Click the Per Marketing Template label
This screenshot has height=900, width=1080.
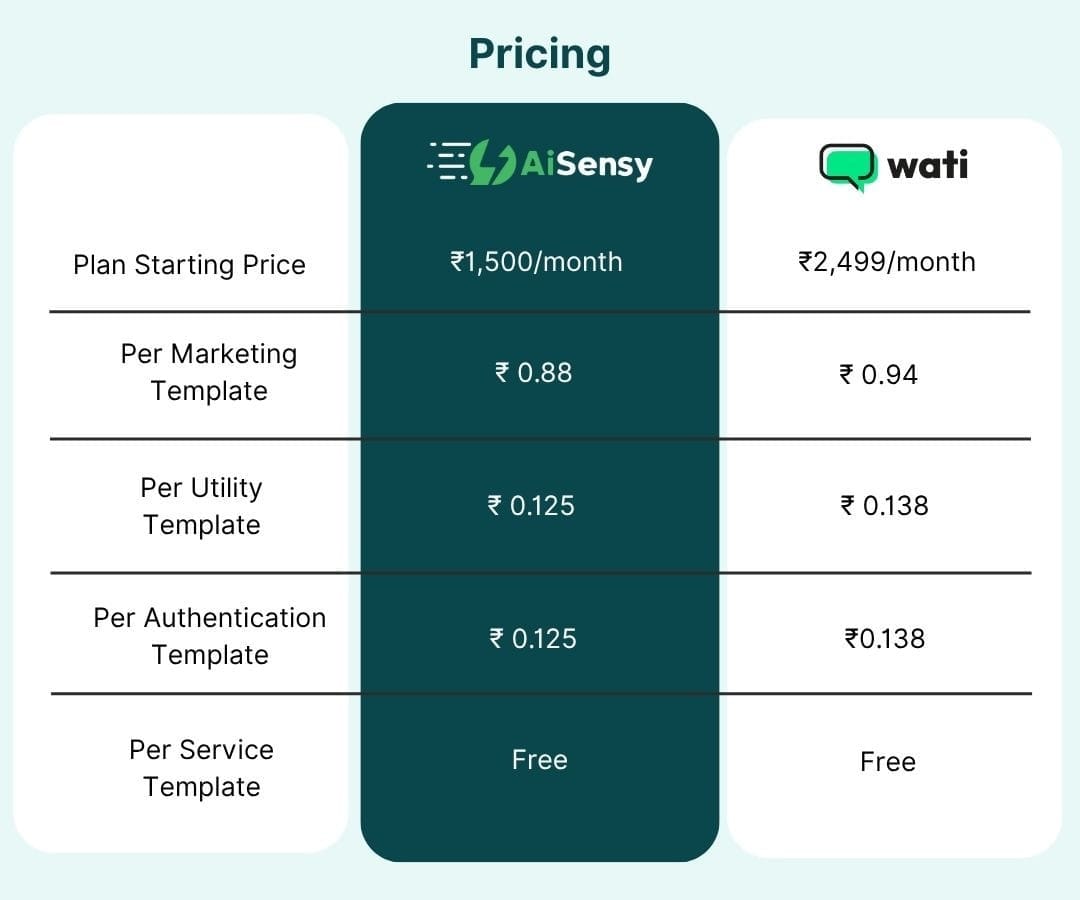(209, 372)
